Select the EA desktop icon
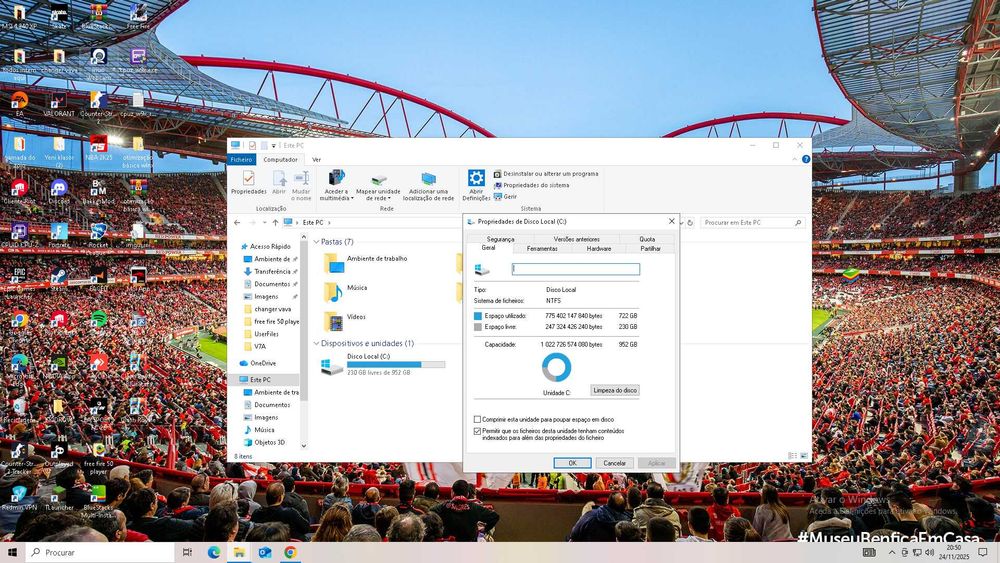The width and height of the screenshot is (1000, 563). [19, 105]
